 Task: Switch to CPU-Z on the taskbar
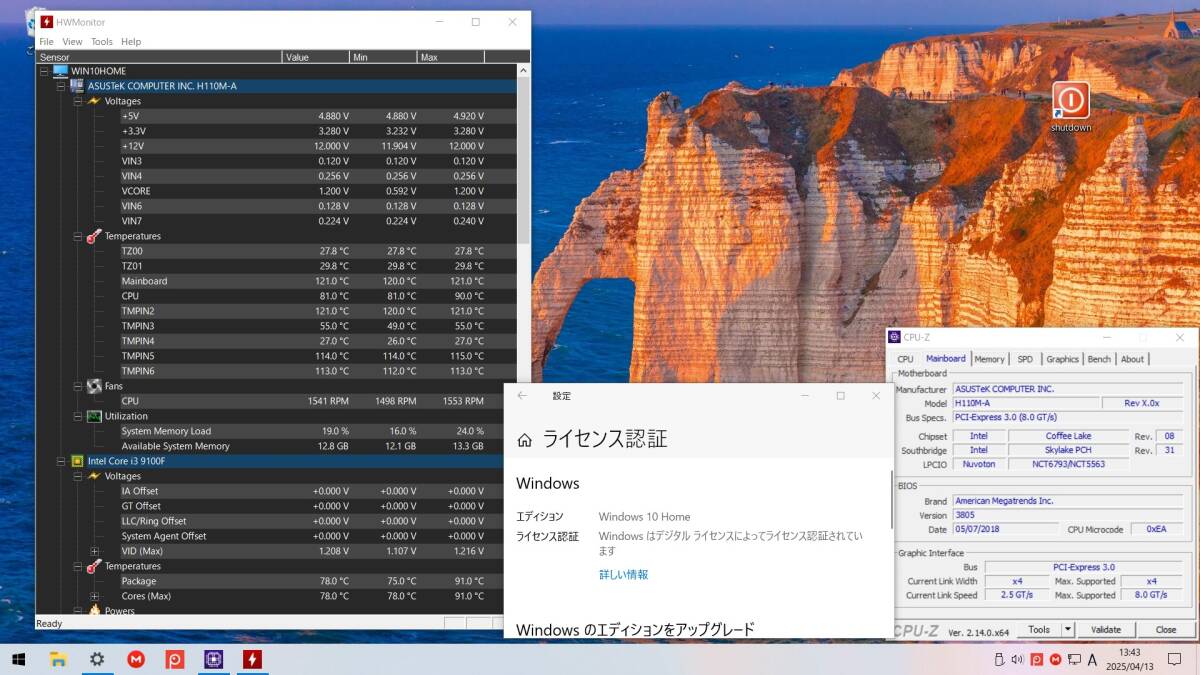point(213,659)
